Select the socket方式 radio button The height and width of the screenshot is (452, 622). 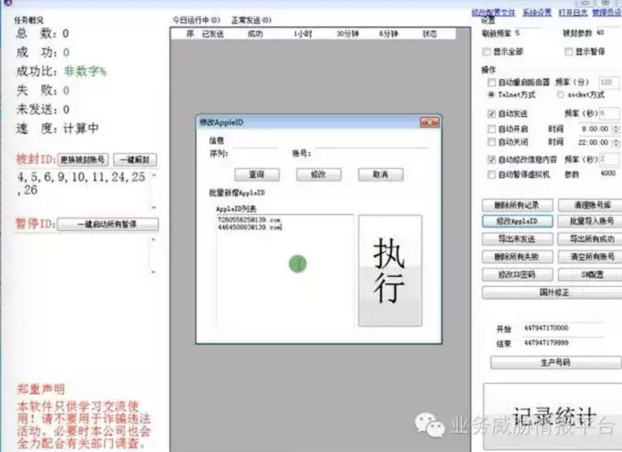(x=560, y=94)
